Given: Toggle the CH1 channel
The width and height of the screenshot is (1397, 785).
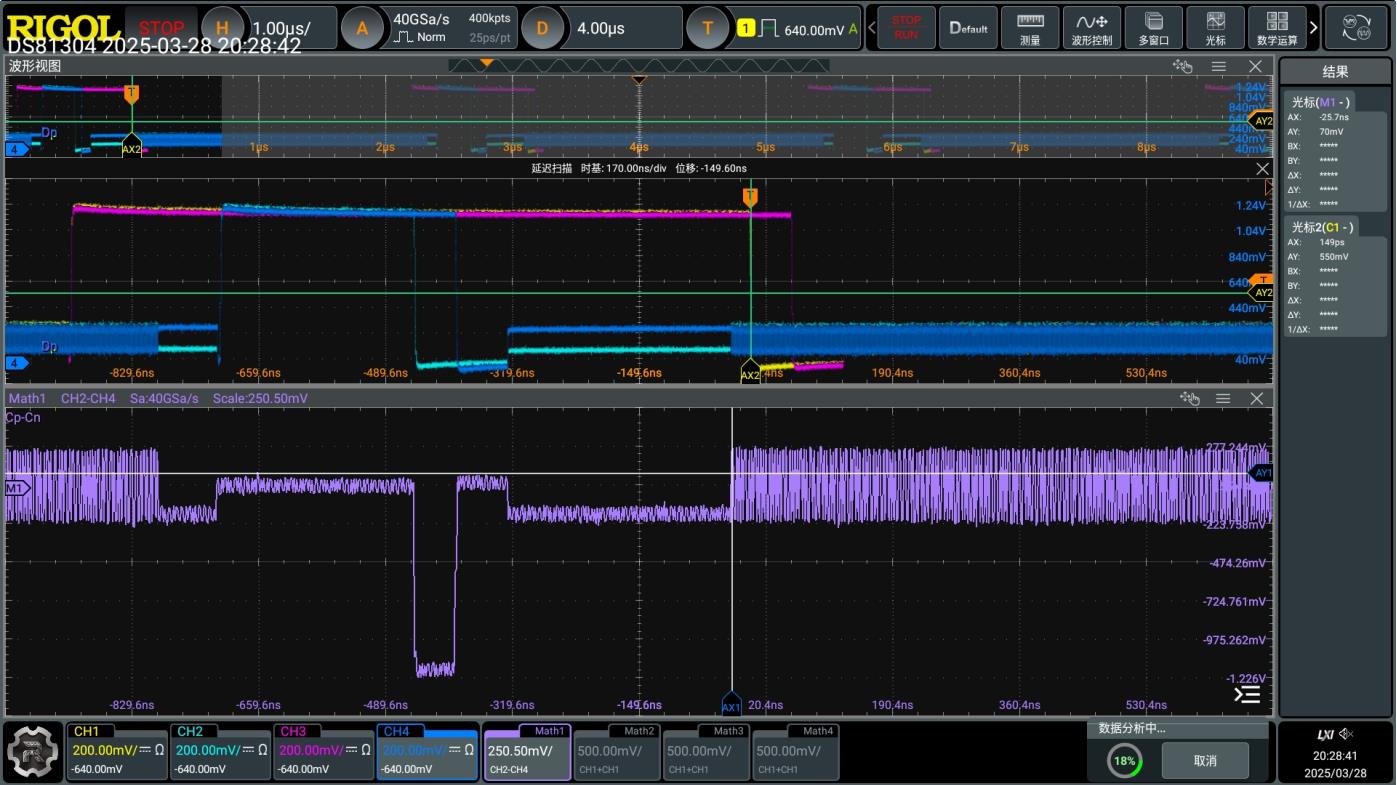Looking at the screenshot, I should coord(117,751).
